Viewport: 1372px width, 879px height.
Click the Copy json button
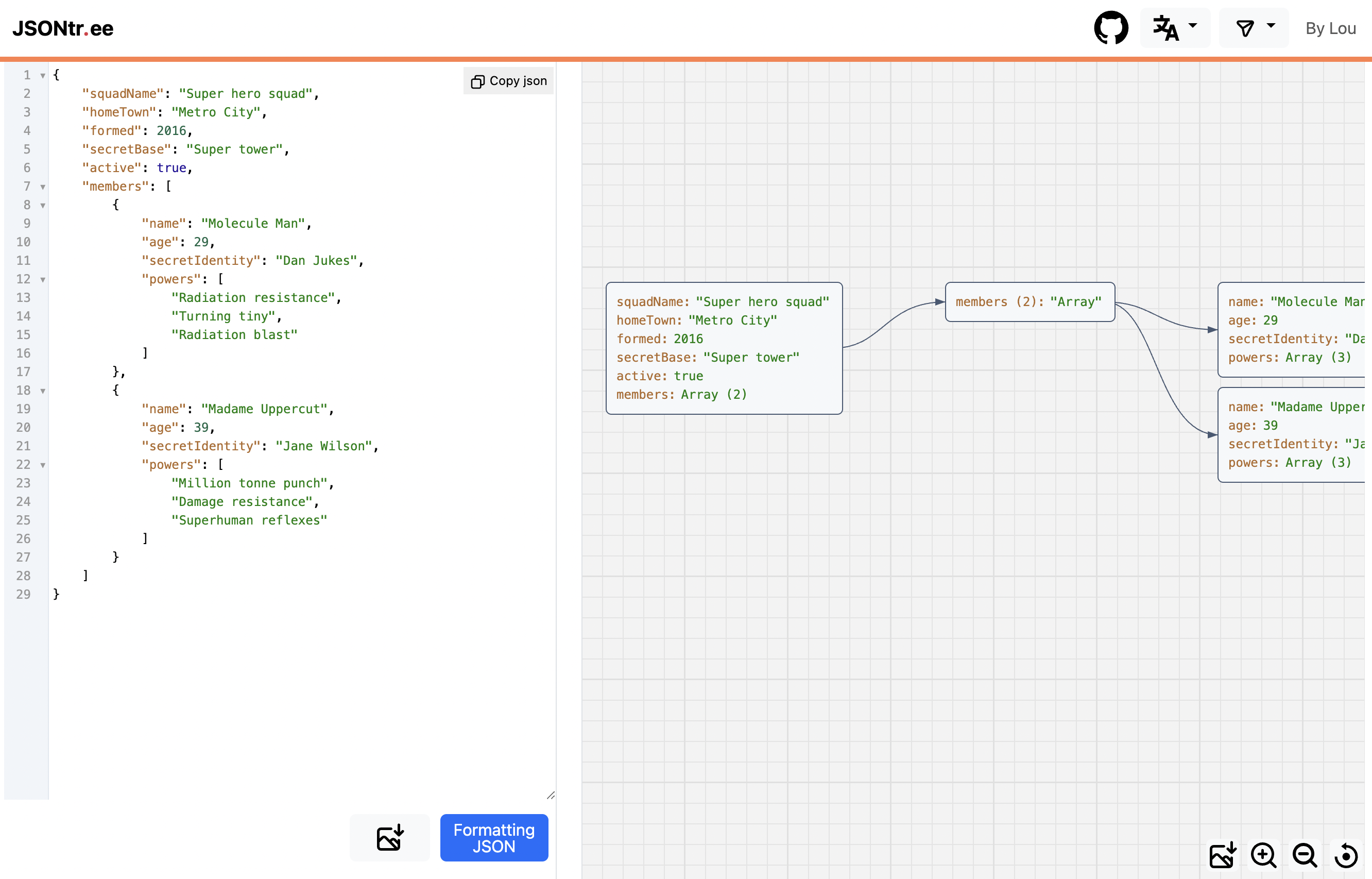pos(508,81)
